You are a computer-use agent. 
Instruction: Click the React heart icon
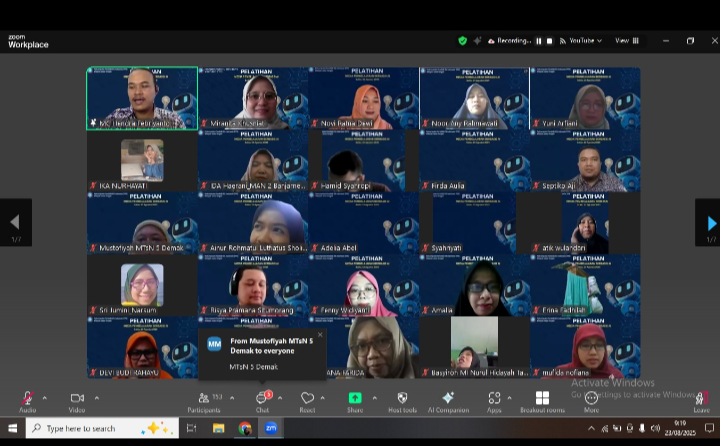pos(307,398)
